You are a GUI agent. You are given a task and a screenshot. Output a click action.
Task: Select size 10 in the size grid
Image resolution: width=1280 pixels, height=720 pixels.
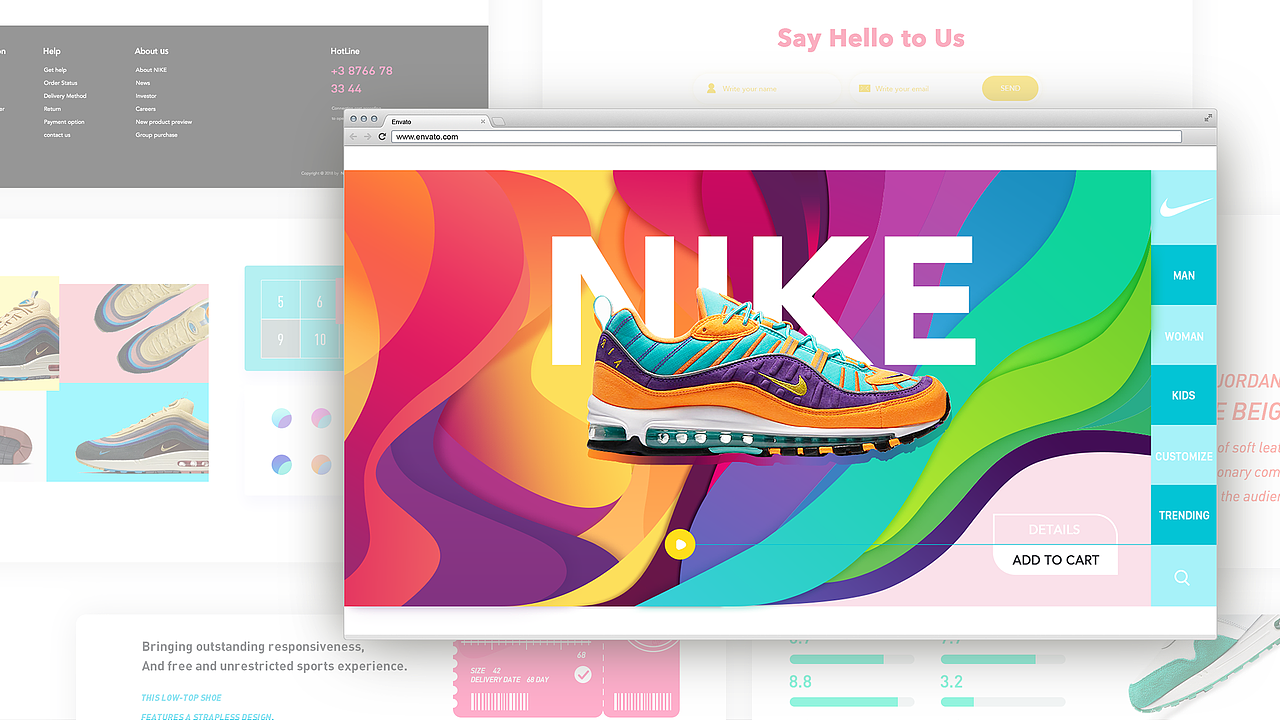click(320, 340)
